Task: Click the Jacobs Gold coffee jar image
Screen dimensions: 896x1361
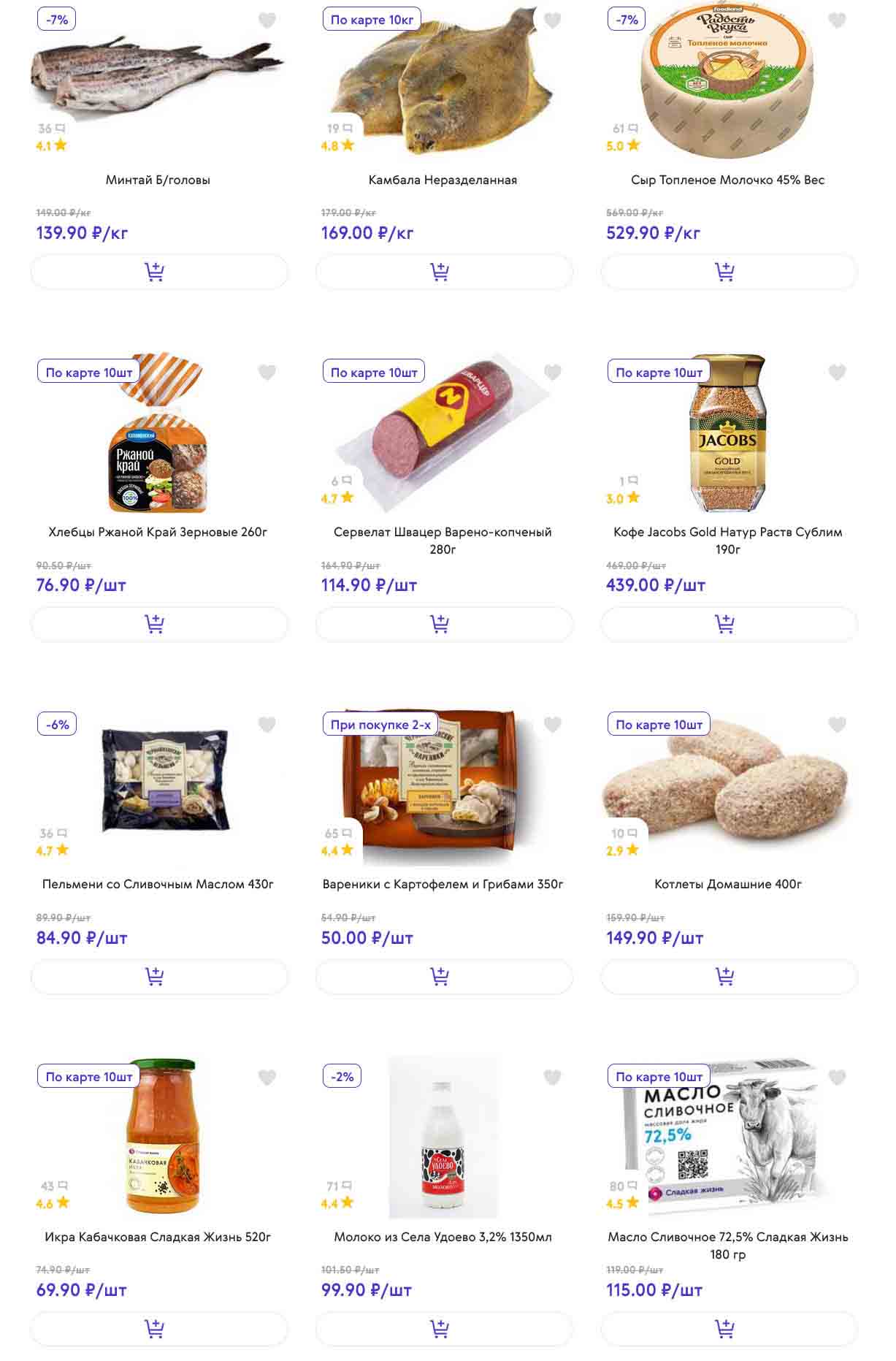Action: 727,433
